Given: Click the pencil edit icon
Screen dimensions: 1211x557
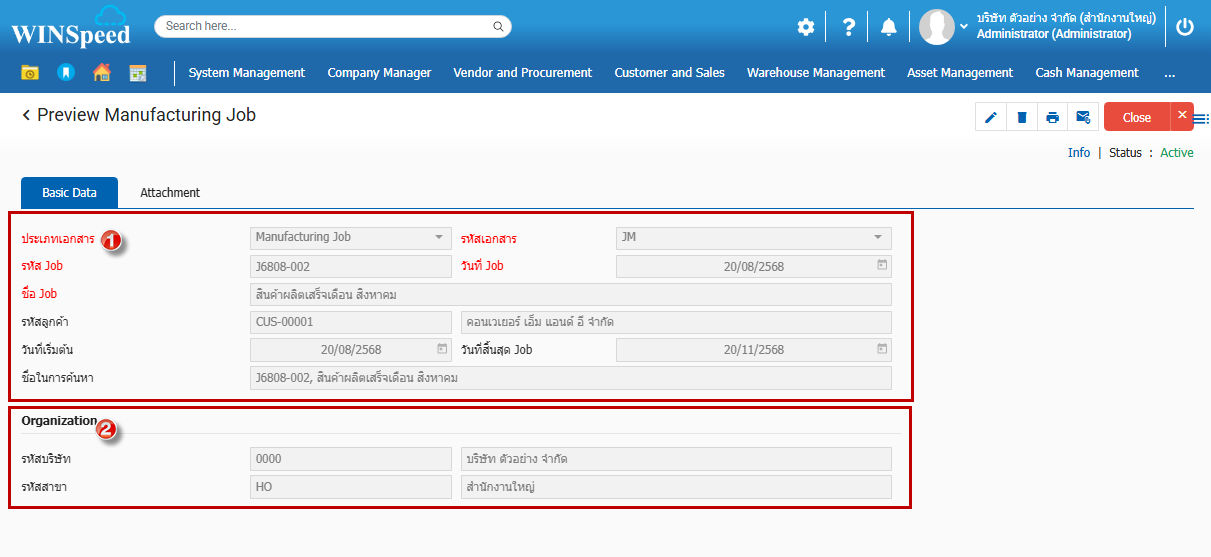Looking at the screenshot, I should [x=991, y=117].
